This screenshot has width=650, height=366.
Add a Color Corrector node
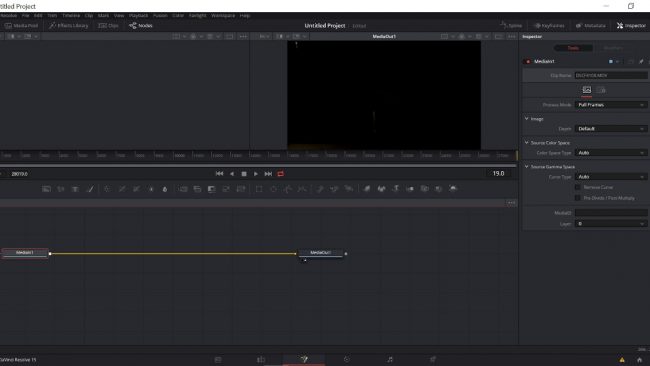click(107, 189)
